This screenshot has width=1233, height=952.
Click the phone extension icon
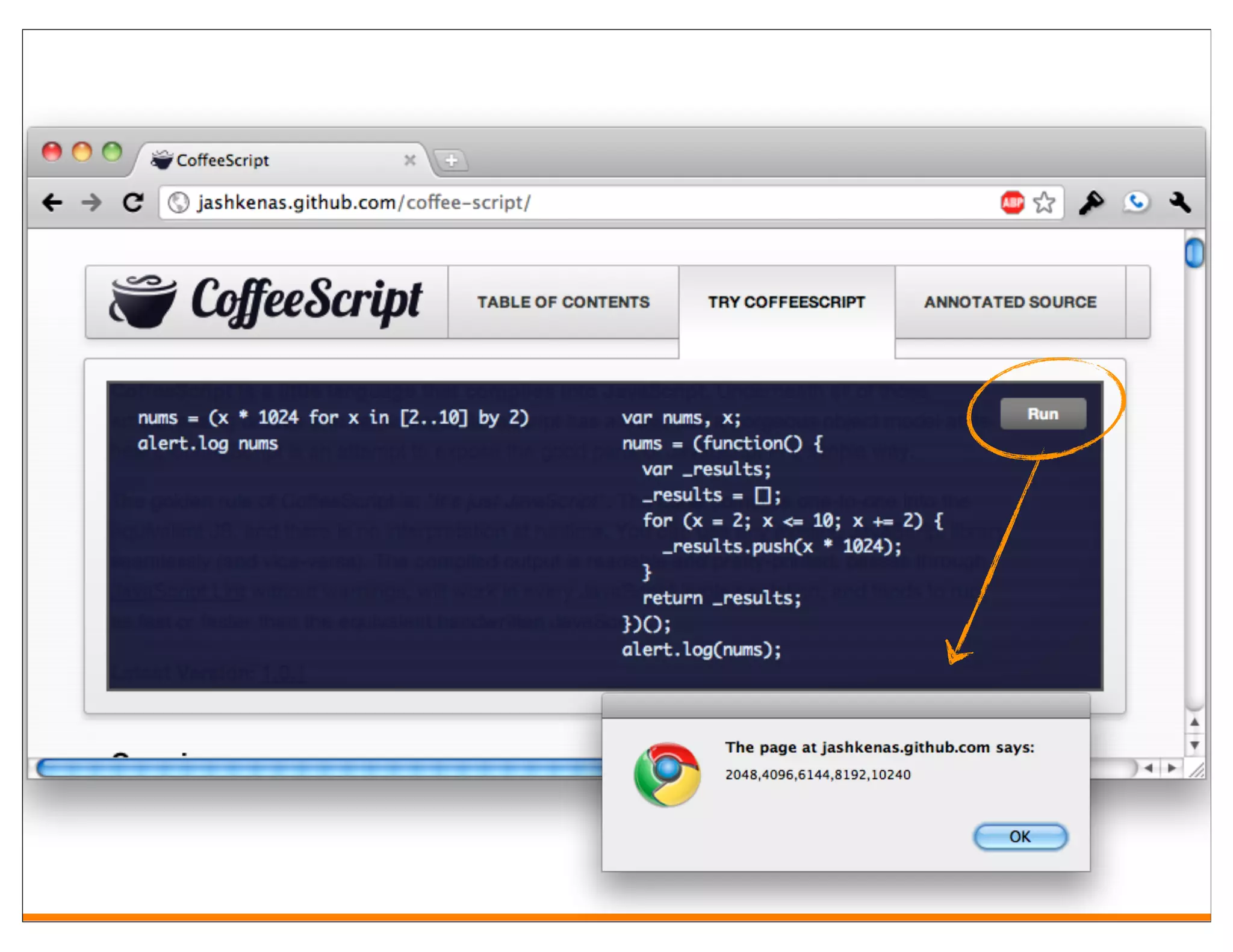(x=1135, y=202)
